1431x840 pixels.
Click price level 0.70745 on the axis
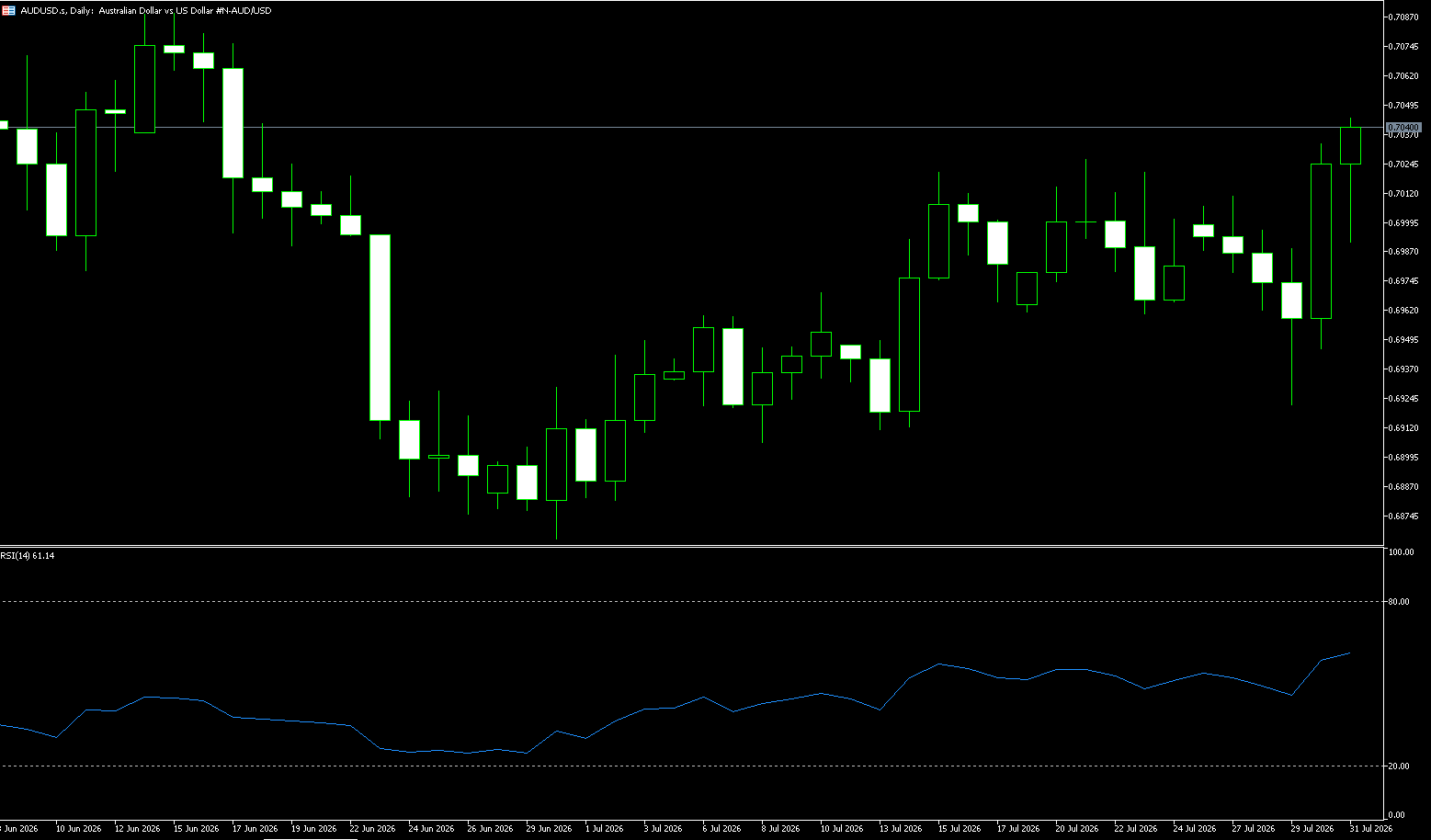coord(1404,47)
